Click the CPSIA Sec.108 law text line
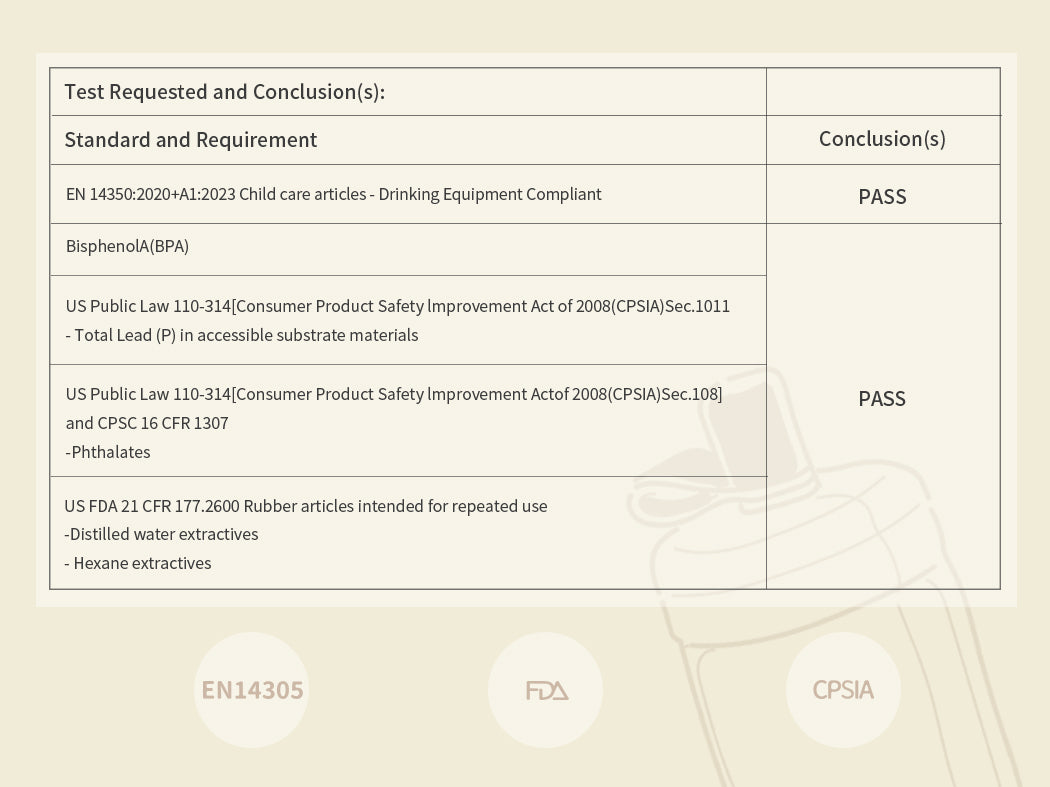This screenshot has height=787, width=1050. (x=393, y=394)
